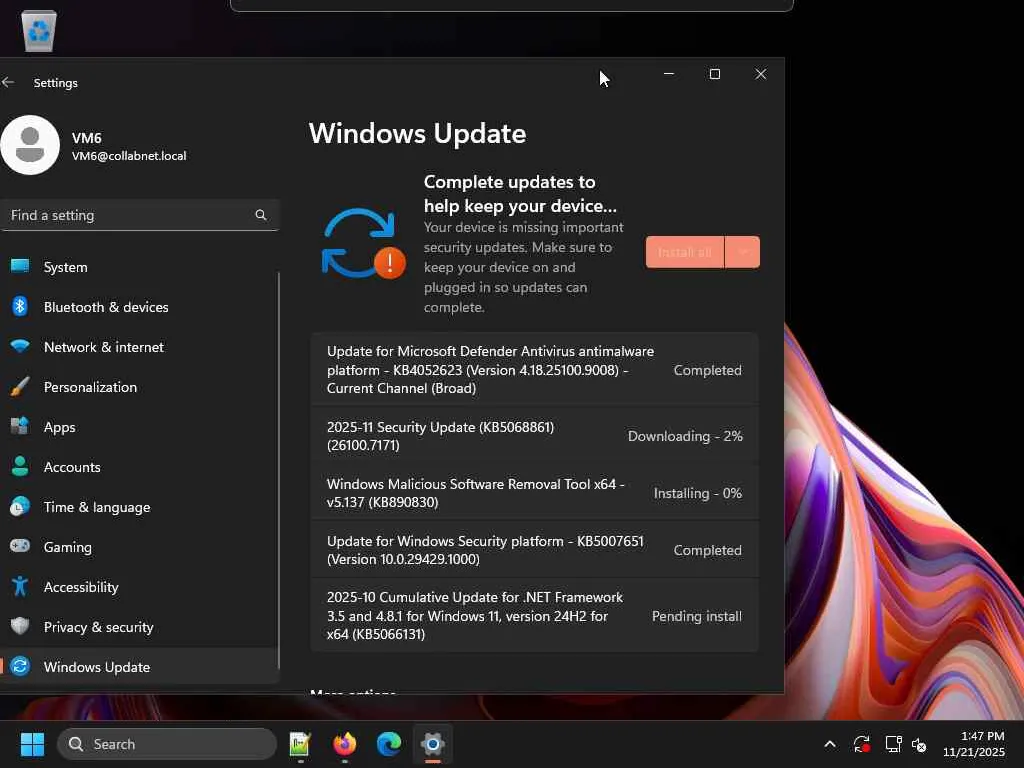Click the muted speaker tray icon
Viewport: 1024px width, 768px height.
coord(919,744)
